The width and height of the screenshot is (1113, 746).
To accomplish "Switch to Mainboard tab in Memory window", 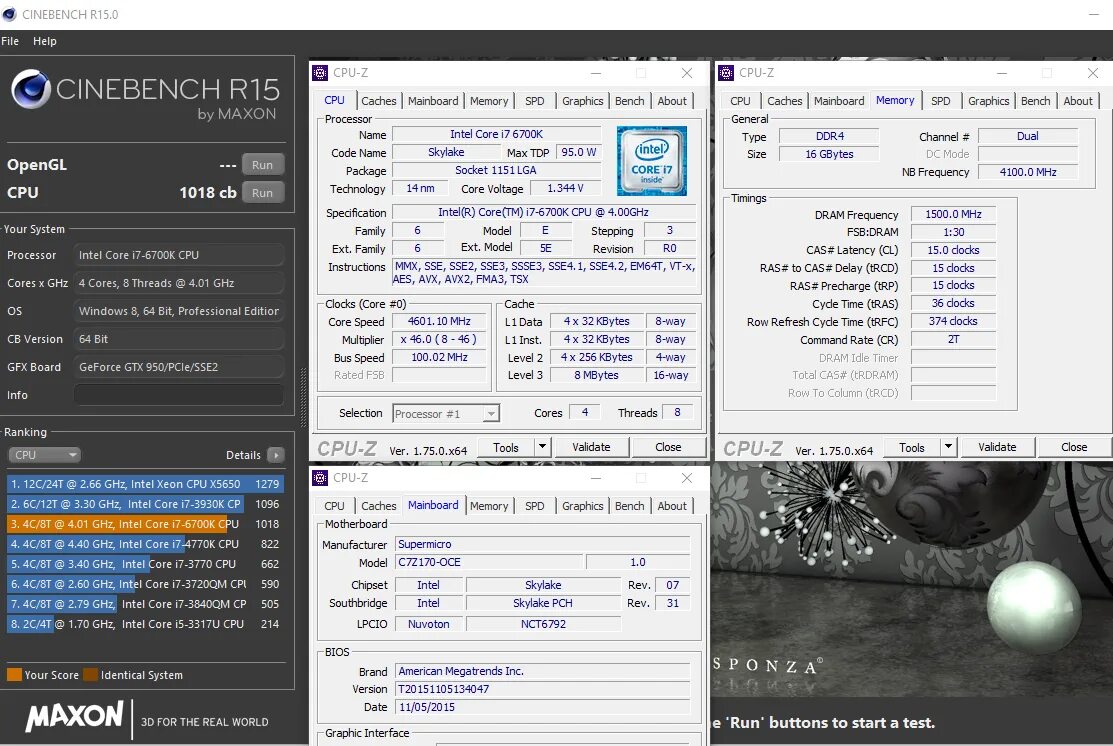I will tap(839, 101).
